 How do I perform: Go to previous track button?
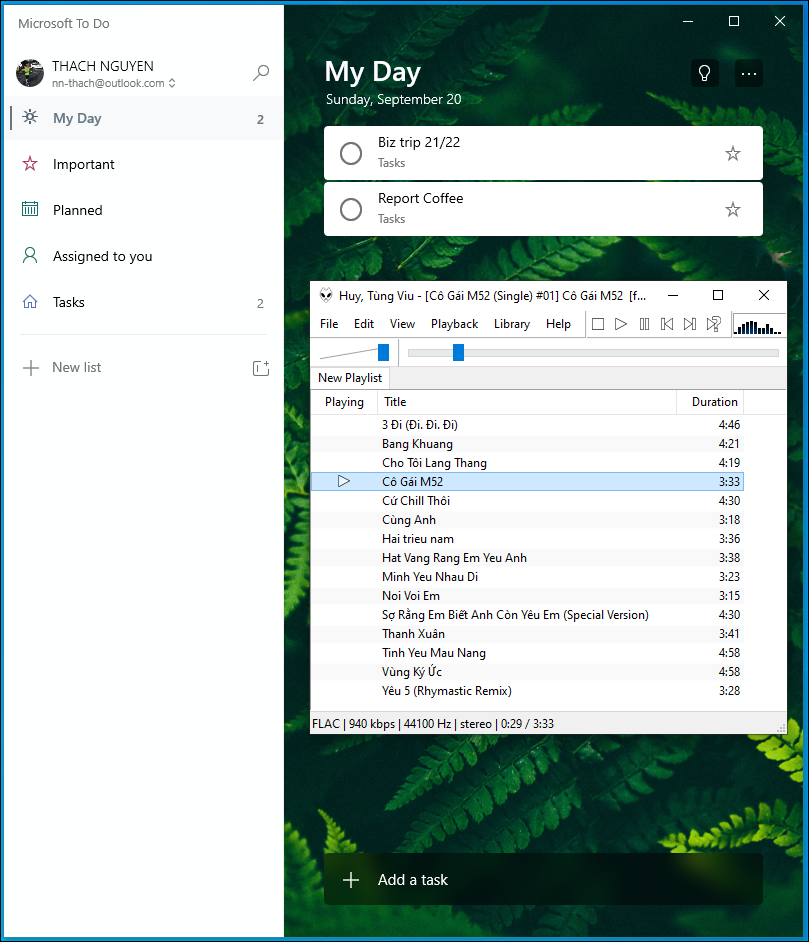pos(667,324)
